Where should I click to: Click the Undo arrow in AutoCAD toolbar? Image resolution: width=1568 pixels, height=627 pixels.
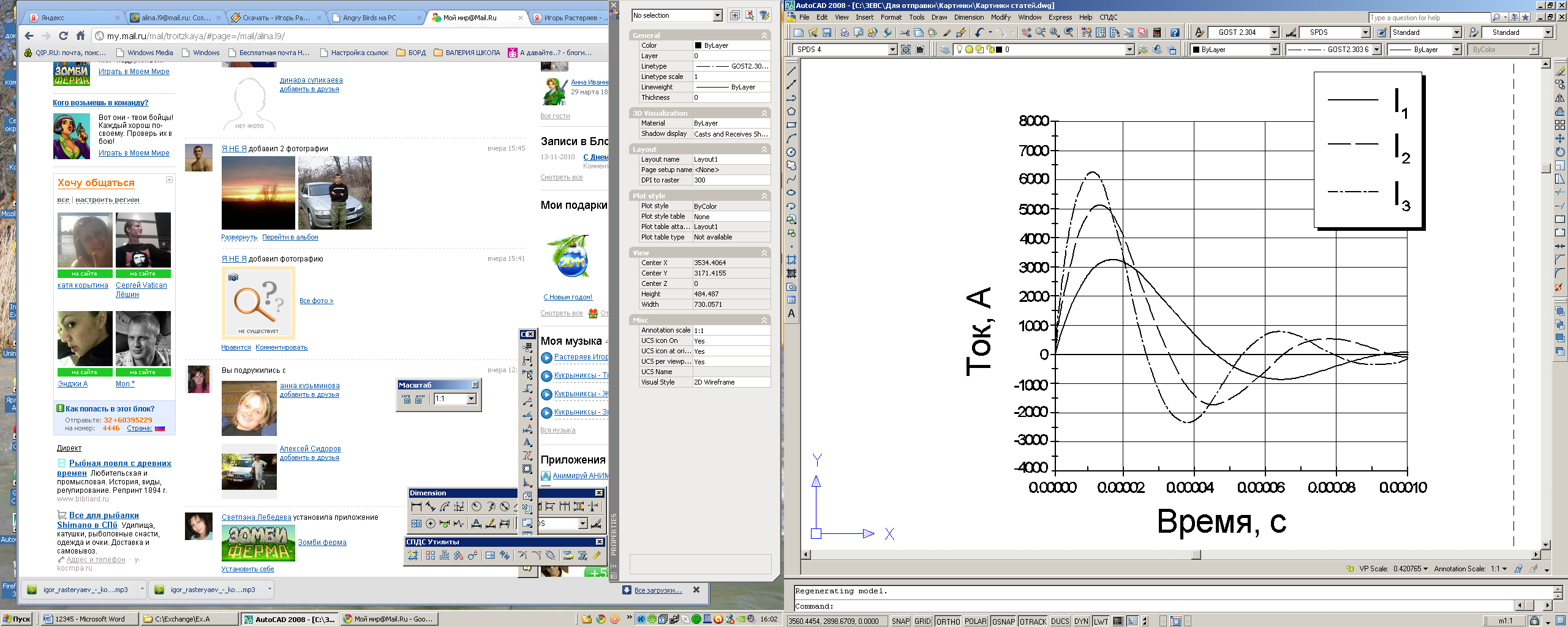pos(979,32)
